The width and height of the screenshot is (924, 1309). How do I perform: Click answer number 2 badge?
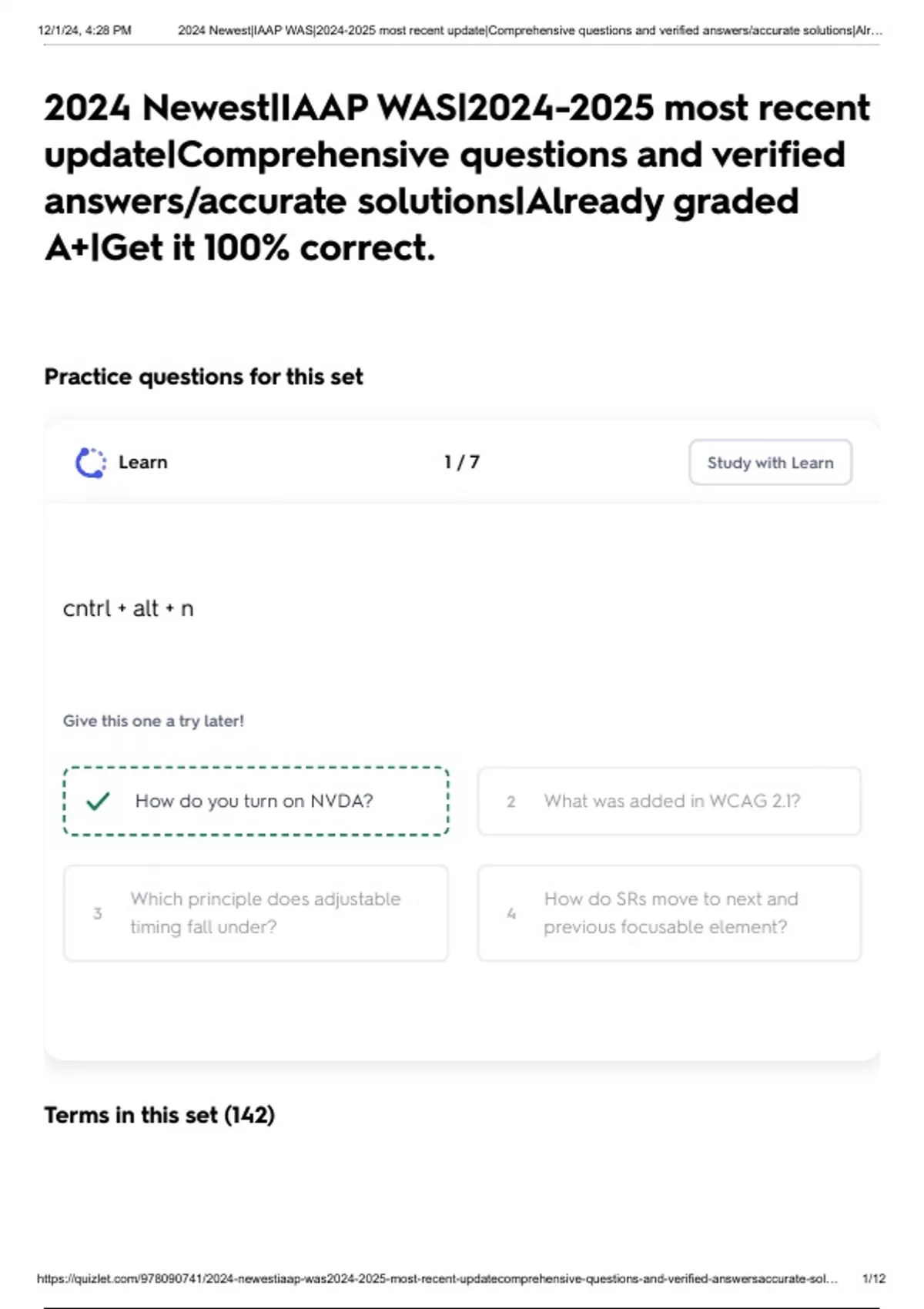[x=511, y=802]
